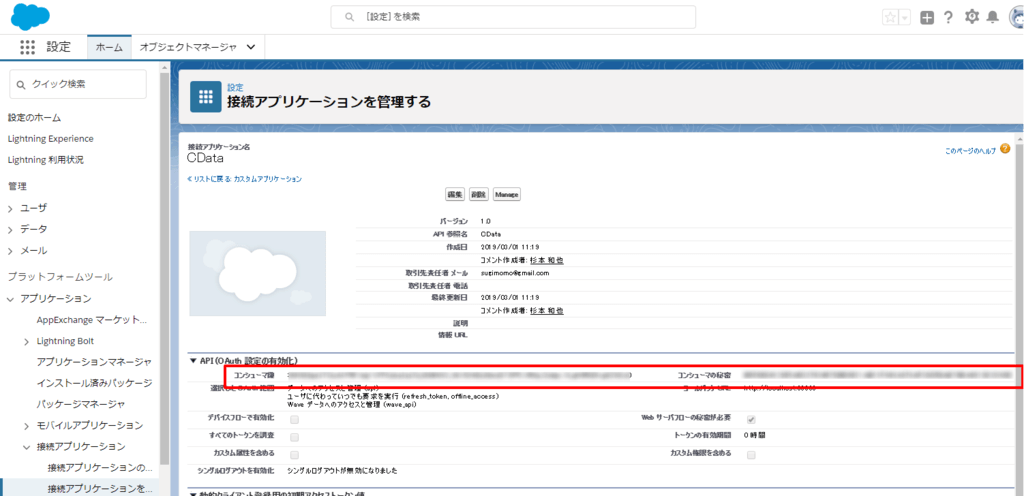This screenshot has height=496, width=1024.
Task: Open the global actions plus icon
Action: pos(927,18)
